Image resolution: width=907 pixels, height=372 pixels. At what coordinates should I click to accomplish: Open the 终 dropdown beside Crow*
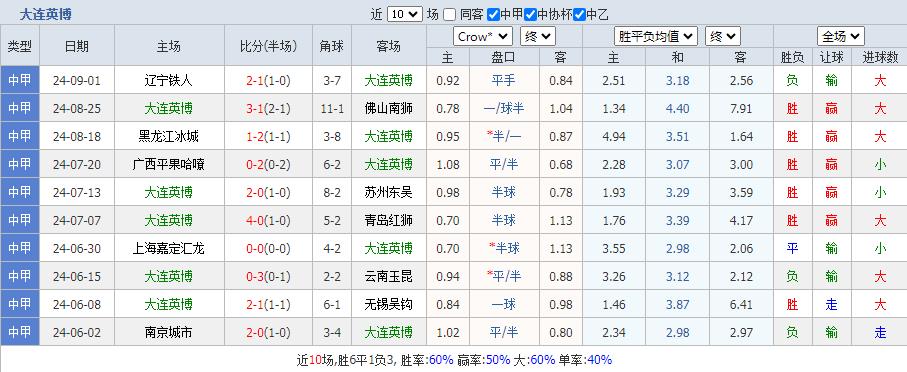(538, 37)
